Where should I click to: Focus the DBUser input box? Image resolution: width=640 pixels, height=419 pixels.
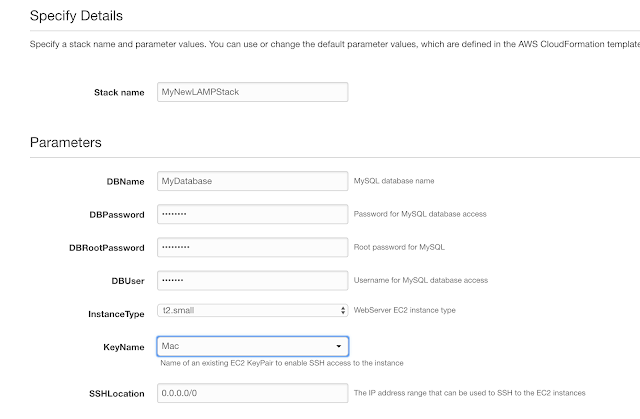pos(252,280)
